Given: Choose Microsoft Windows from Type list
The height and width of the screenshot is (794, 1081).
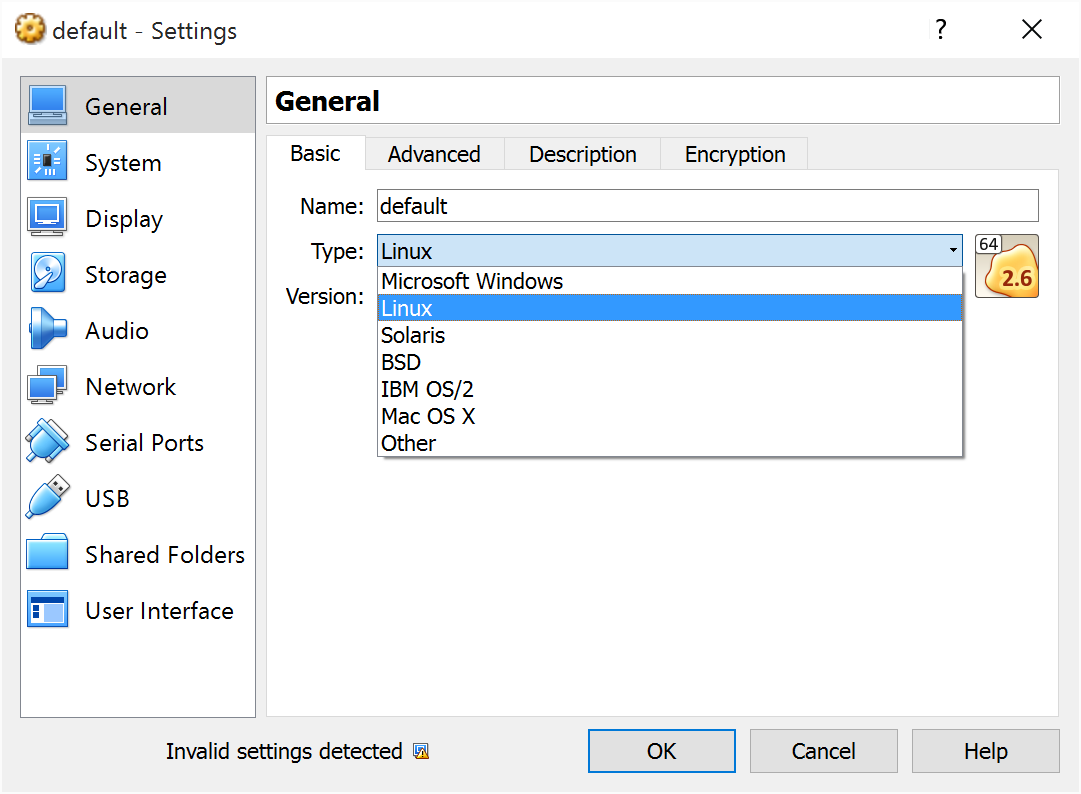Looking at the screenshot, I should point(472,282).
